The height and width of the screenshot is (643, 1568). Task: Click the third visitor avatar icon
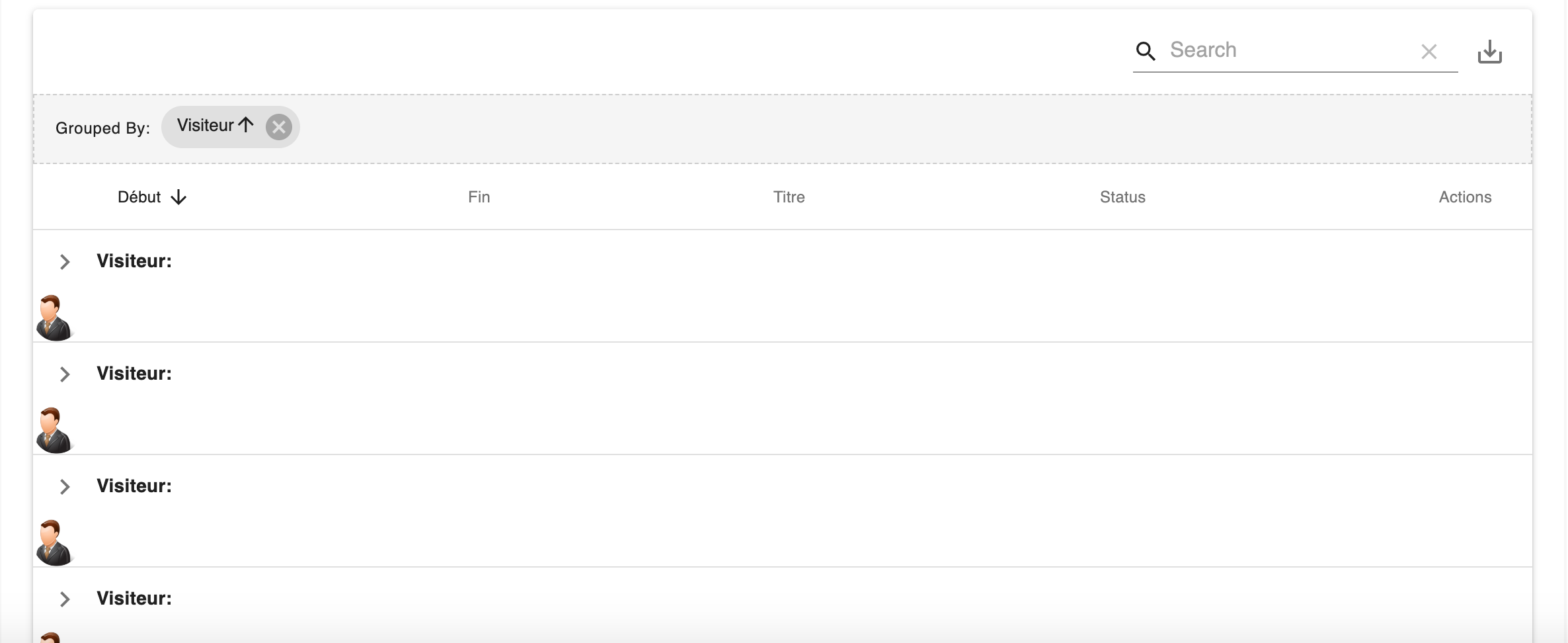54,542
